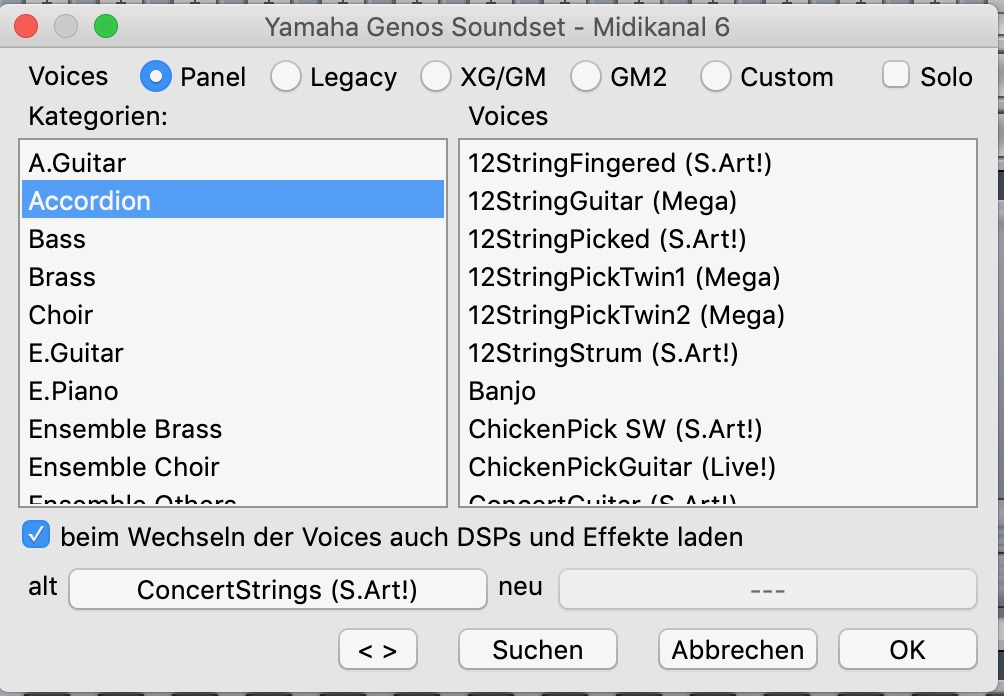Enable the Solo checkbox
The image size is (1004, 696).
[x=896, y=76]
